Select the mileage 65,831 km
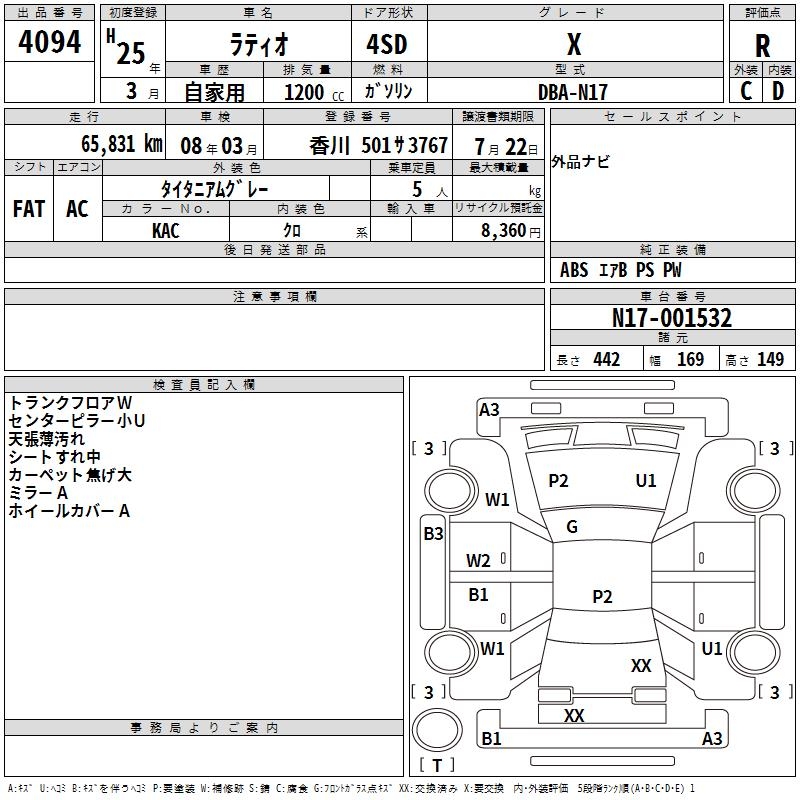 122,144
